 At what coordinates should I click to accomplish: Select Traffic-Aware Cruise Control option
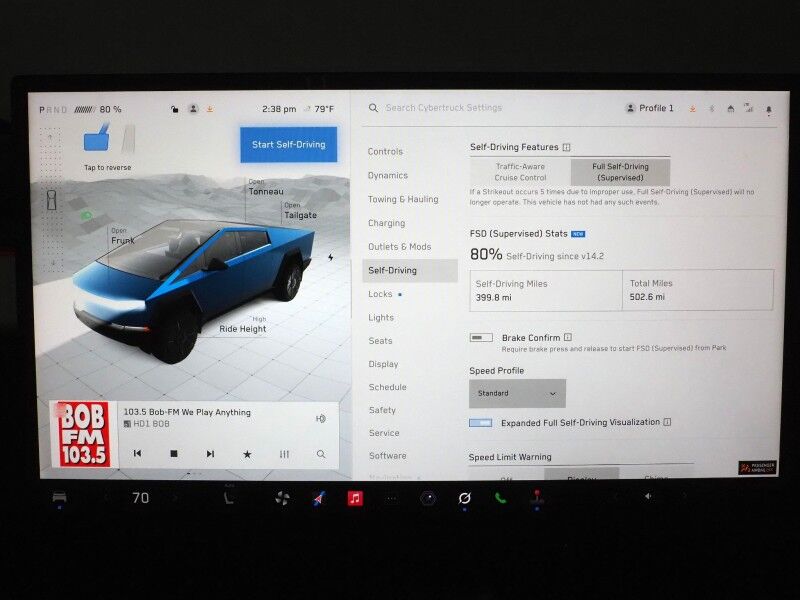pyautogui.click(x=520, y=172)
